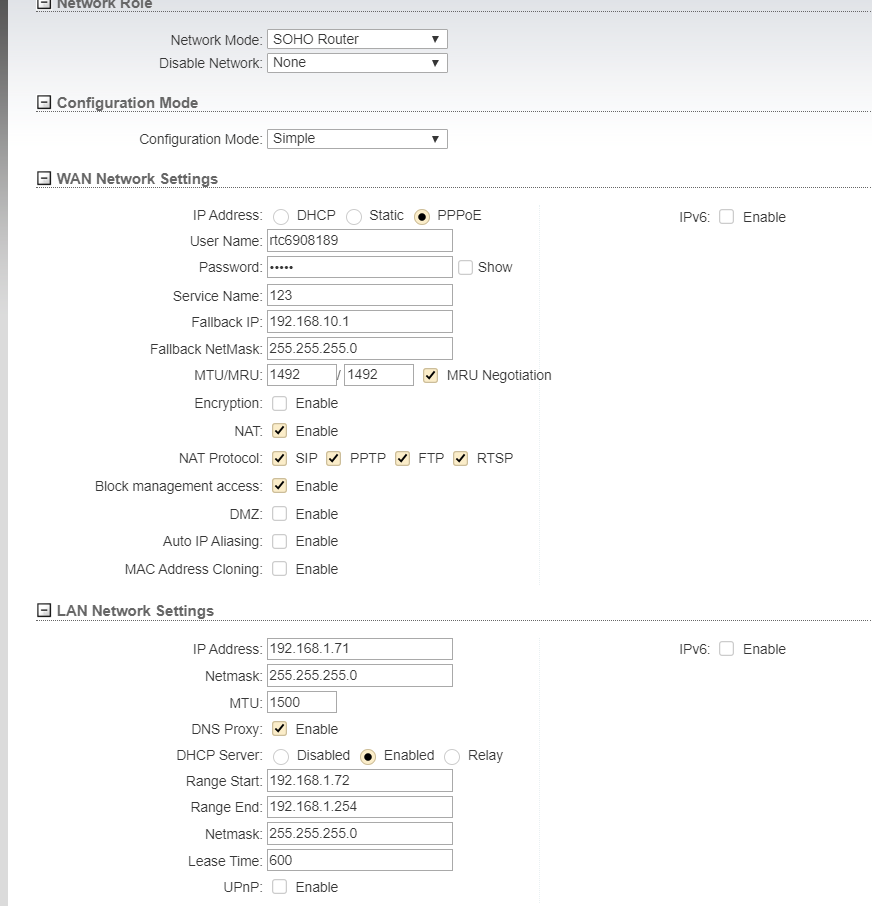872x906 pixels.
Task: Uncheck the RTSP NAT protocol
Action: (x=461, y=458)
